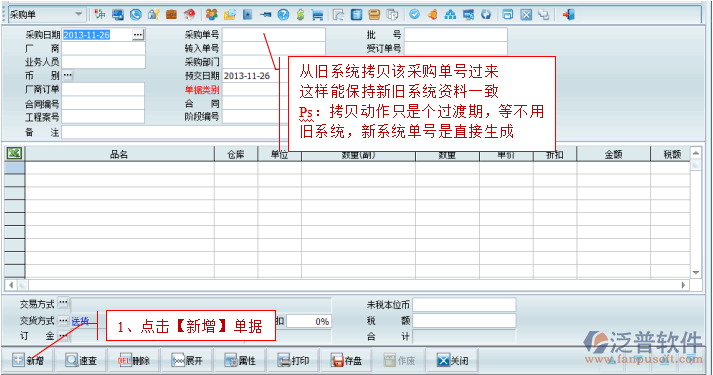Click the padlock and key toolbar icon
The image size is (713, 375).
pyautogui.click(x=153, y=15)
